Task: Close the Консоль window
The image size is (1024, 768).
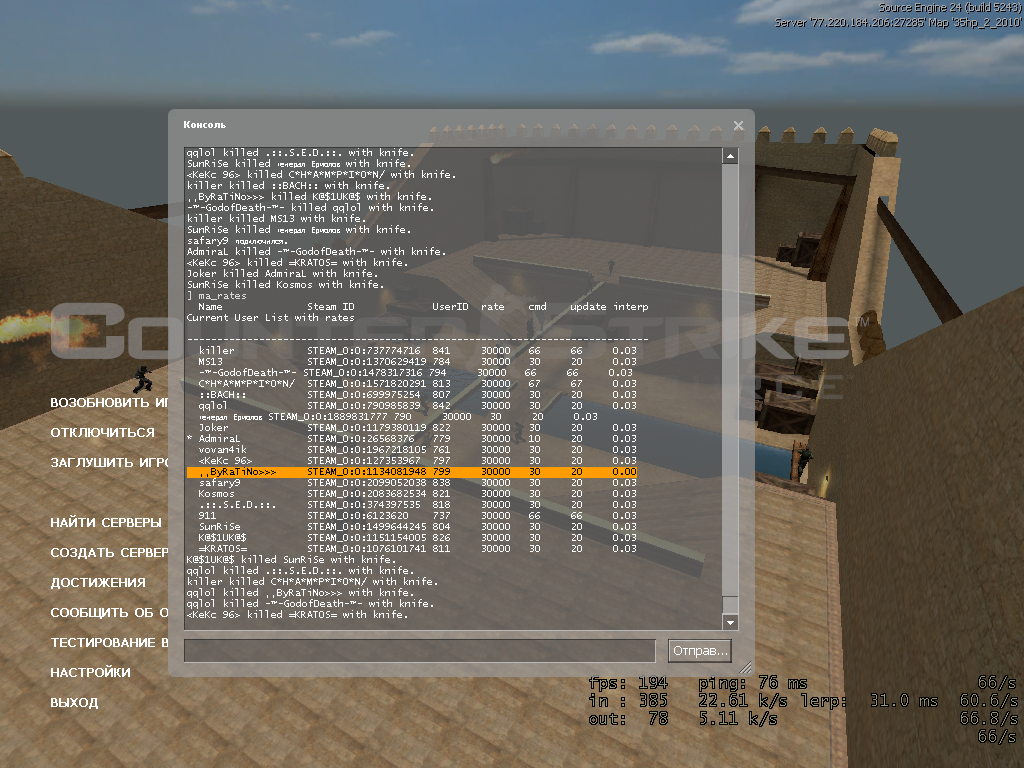Action: (x=738, y=125)
